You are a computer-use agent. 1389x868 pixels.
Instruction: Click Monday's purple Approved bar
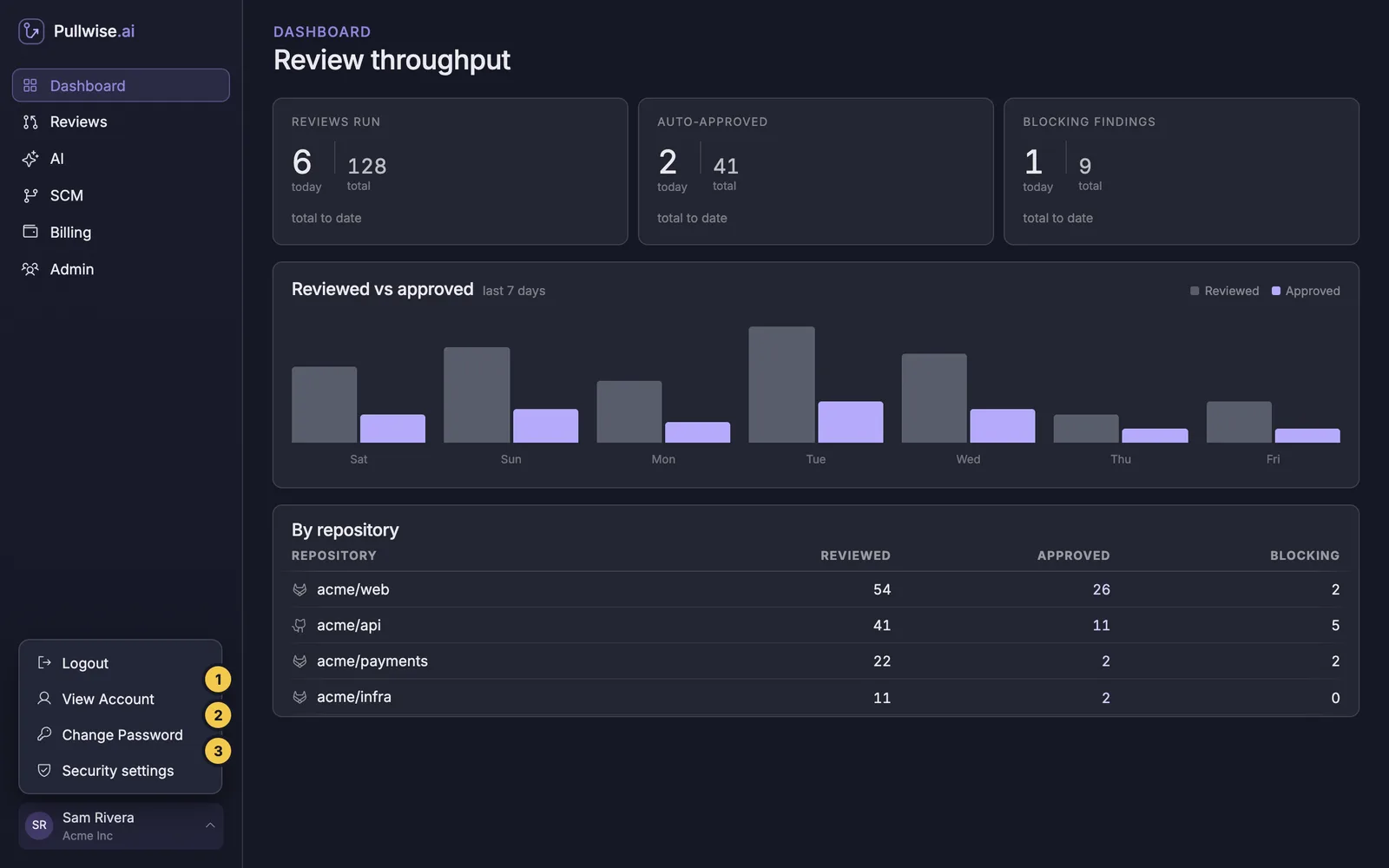(x=698, y=432)
